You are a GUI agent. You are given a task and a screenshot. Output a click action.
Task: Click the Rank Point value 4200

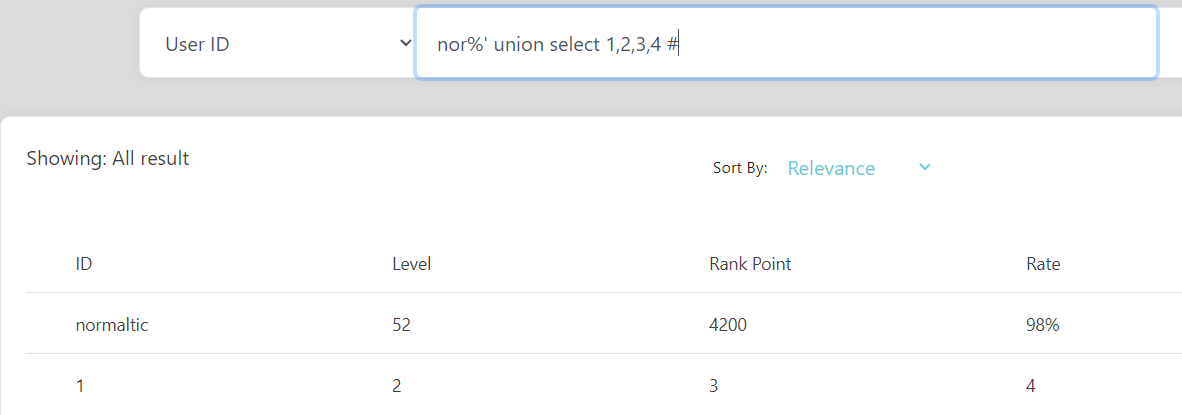pos(727,325)
